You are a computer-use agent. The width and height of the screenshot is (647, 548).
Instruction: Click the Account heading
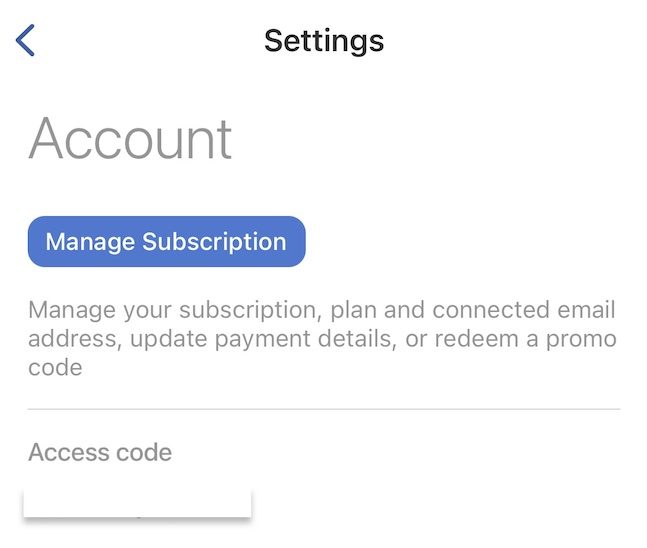[130, 139]
